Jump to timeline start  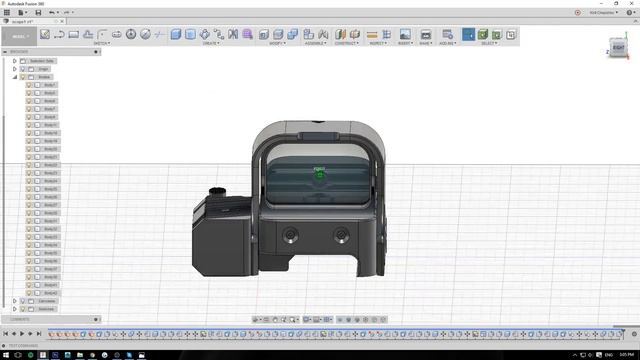pyautogui.click(x=5, y=334)
